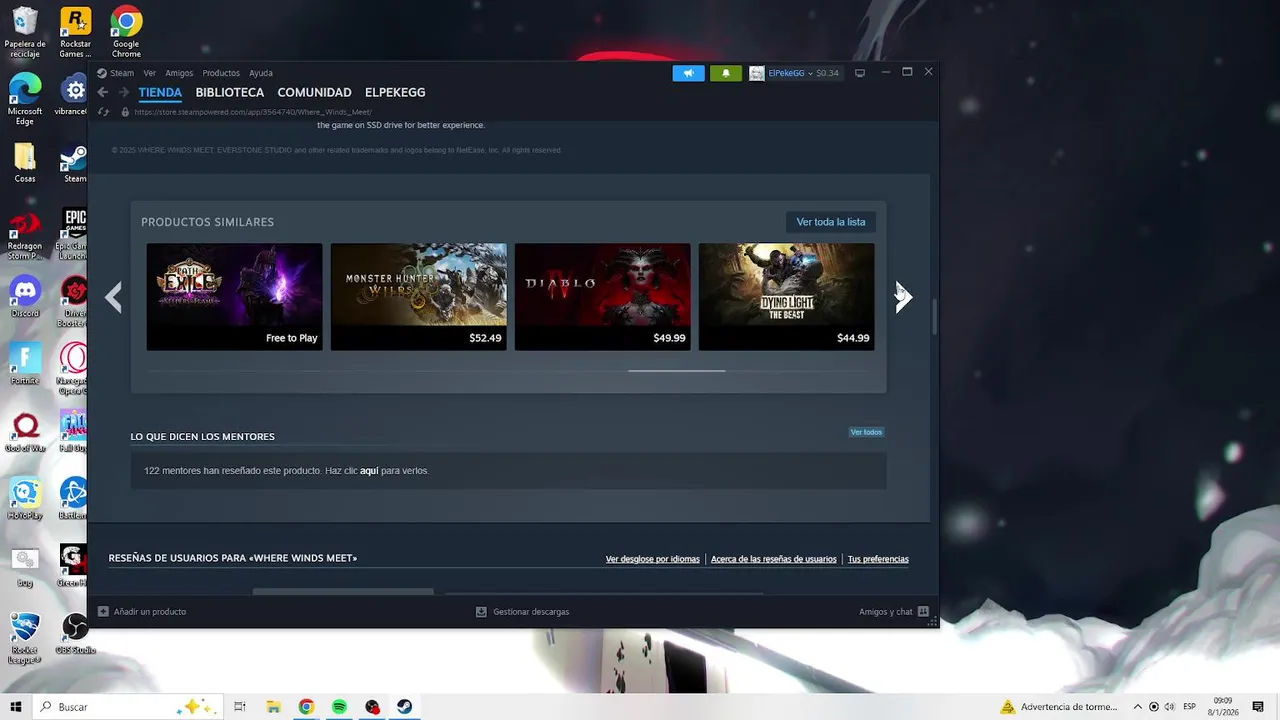Open Gestionar descargas
The image size is (1280, 720).
[x=522, y=612]
